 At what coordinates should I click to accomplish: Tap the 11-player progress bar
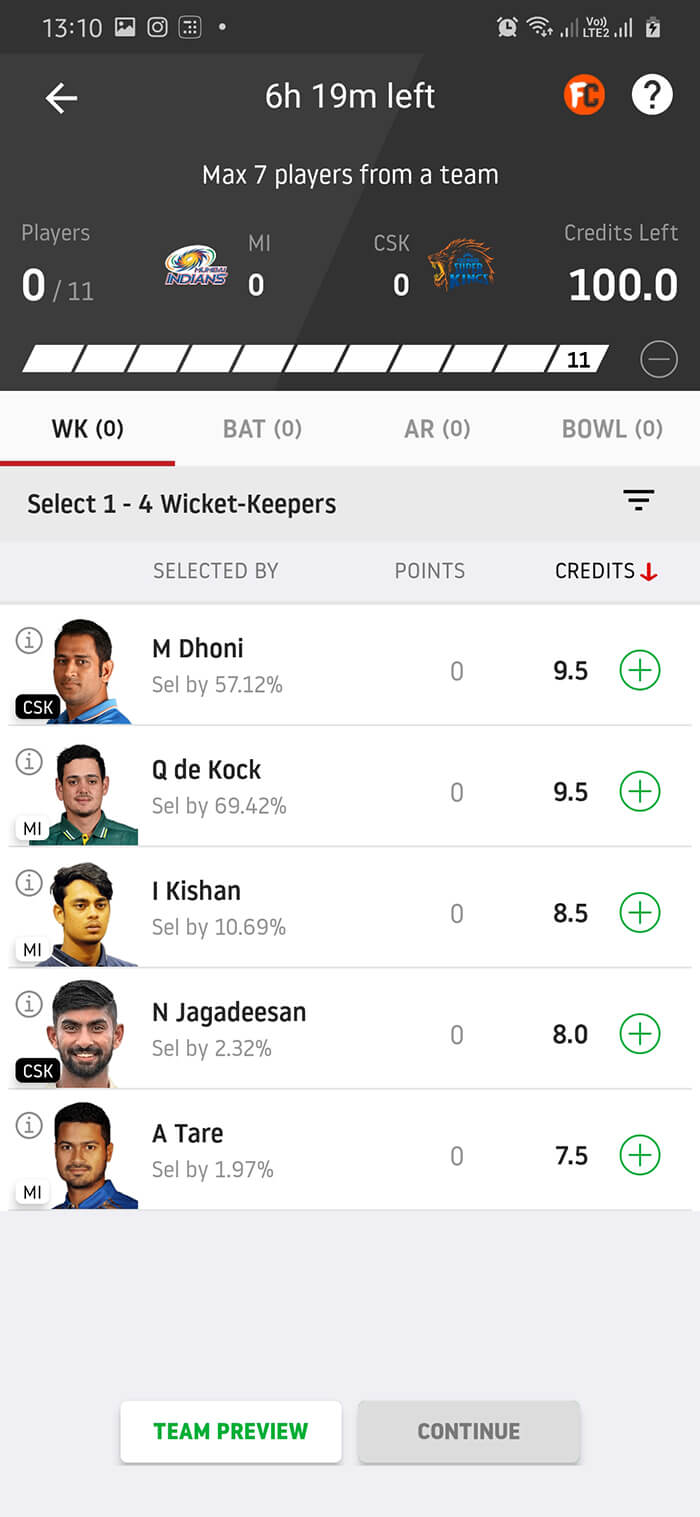click(x=315, y=359)
